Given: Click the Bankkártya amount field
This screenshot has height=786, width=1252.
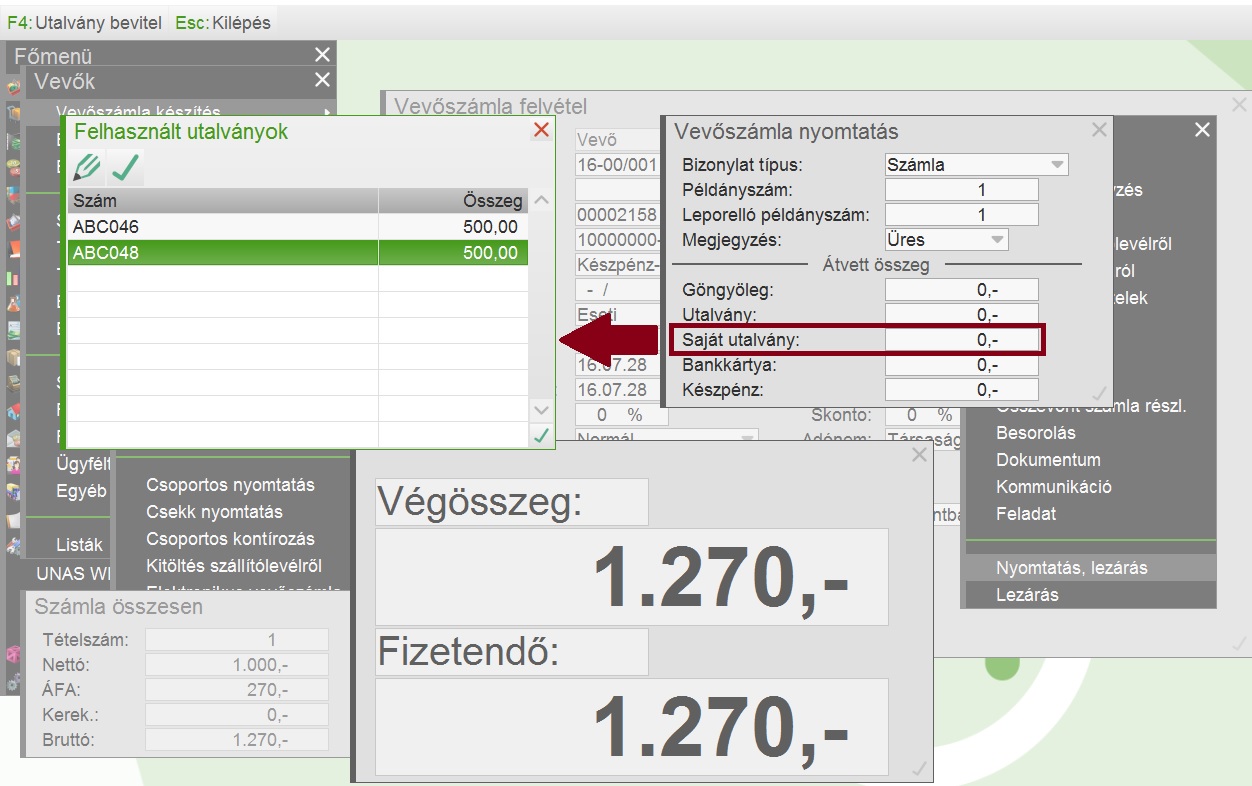Looking at the screenshot, I should point(961,365).
